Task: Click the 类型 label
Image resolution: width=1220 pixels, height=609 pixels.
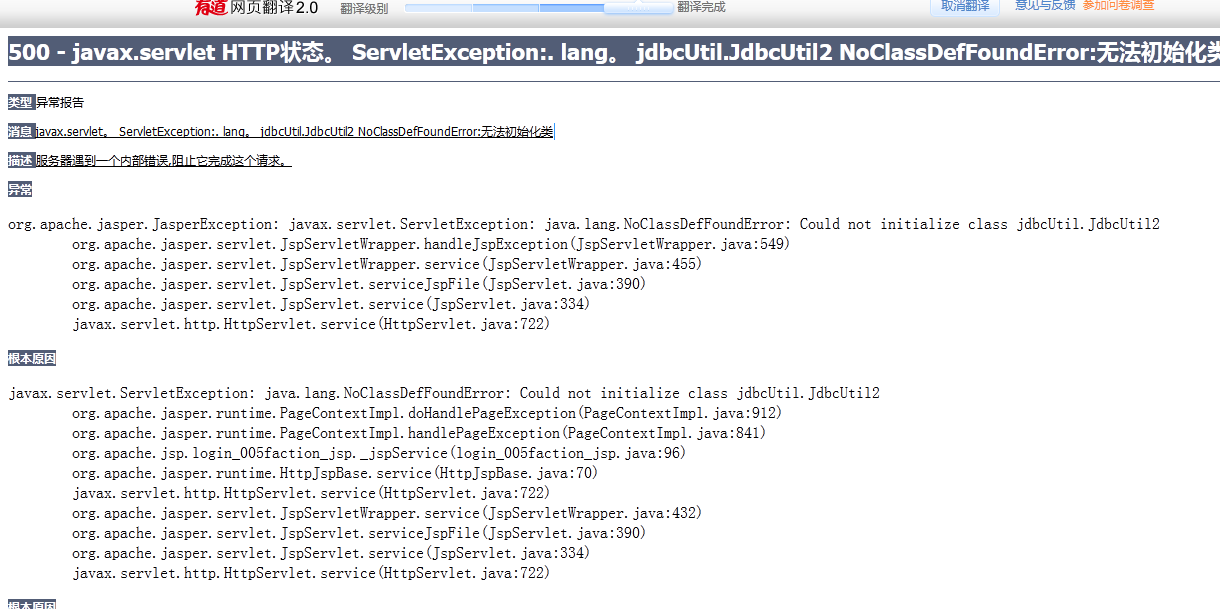Action: (x=20, y=102)
